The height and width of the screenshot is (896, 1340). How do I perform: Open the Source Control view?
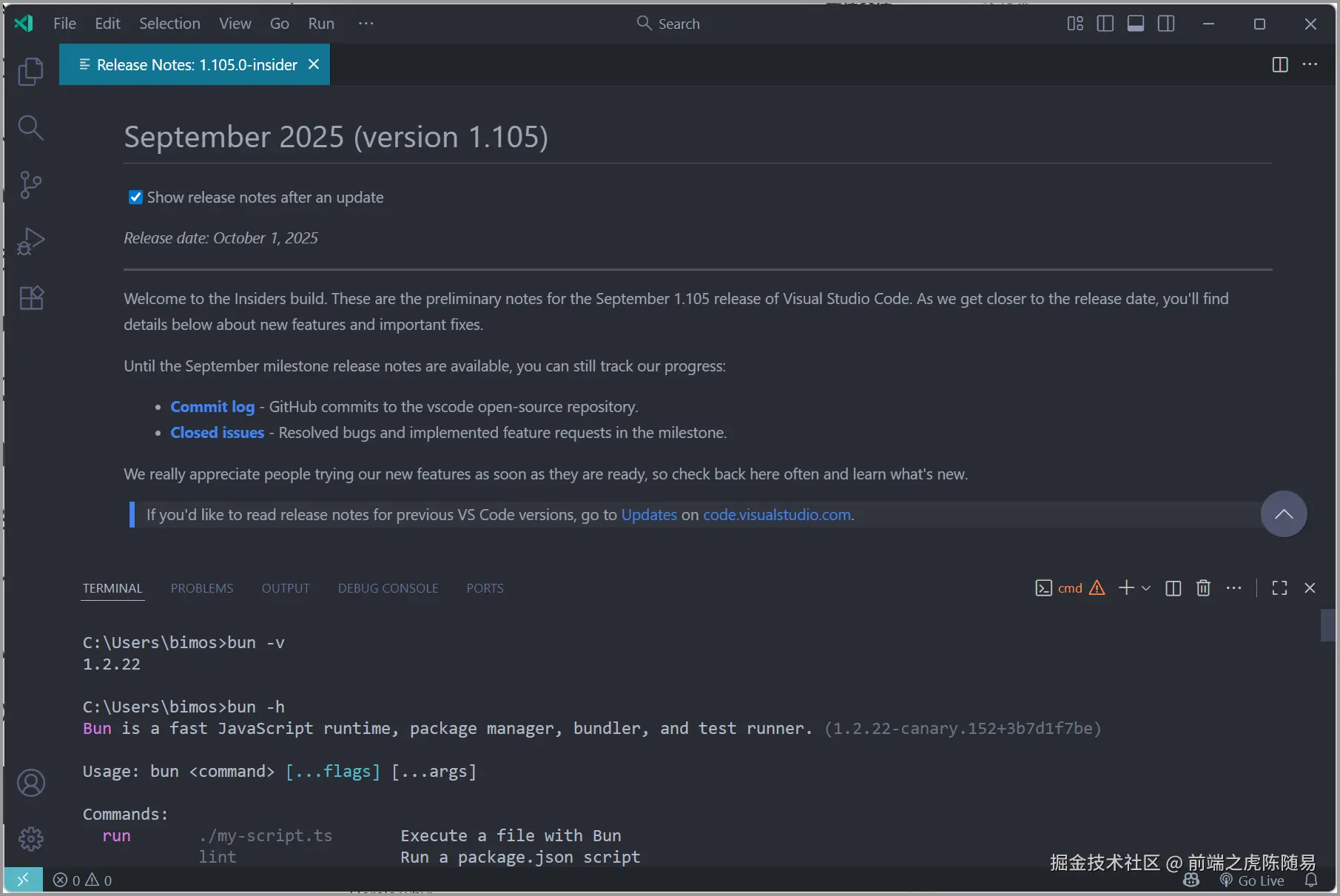tap(30, 185)
